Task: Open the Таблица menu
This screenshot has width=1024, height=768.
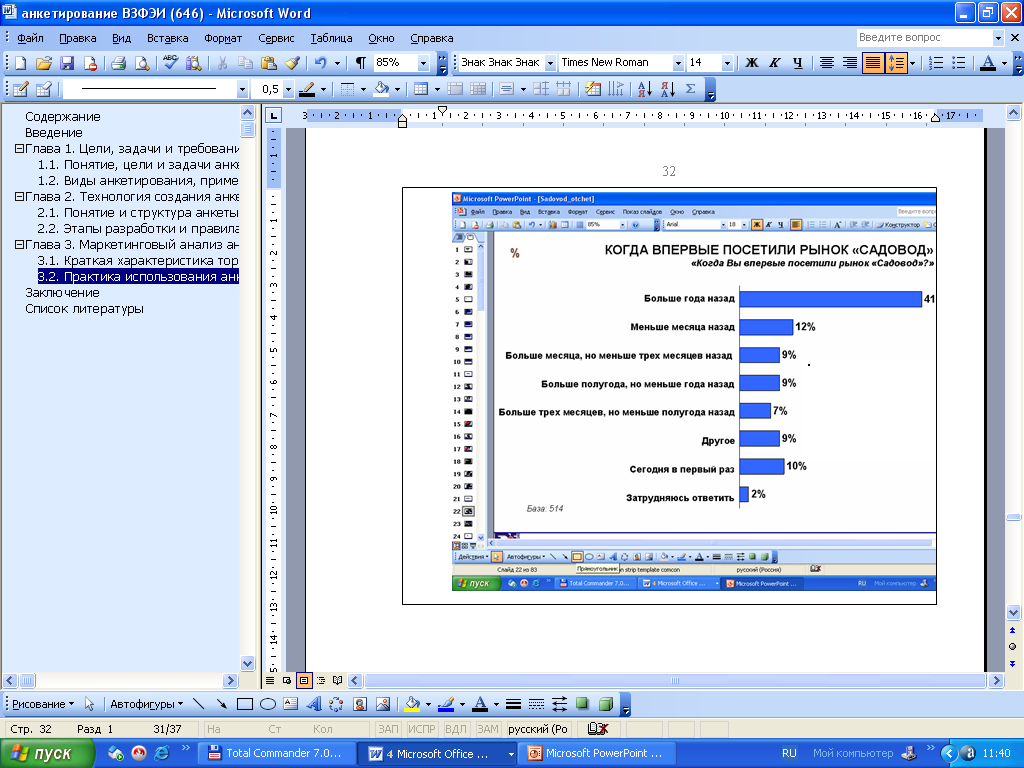Action: (x=331, y=38)
